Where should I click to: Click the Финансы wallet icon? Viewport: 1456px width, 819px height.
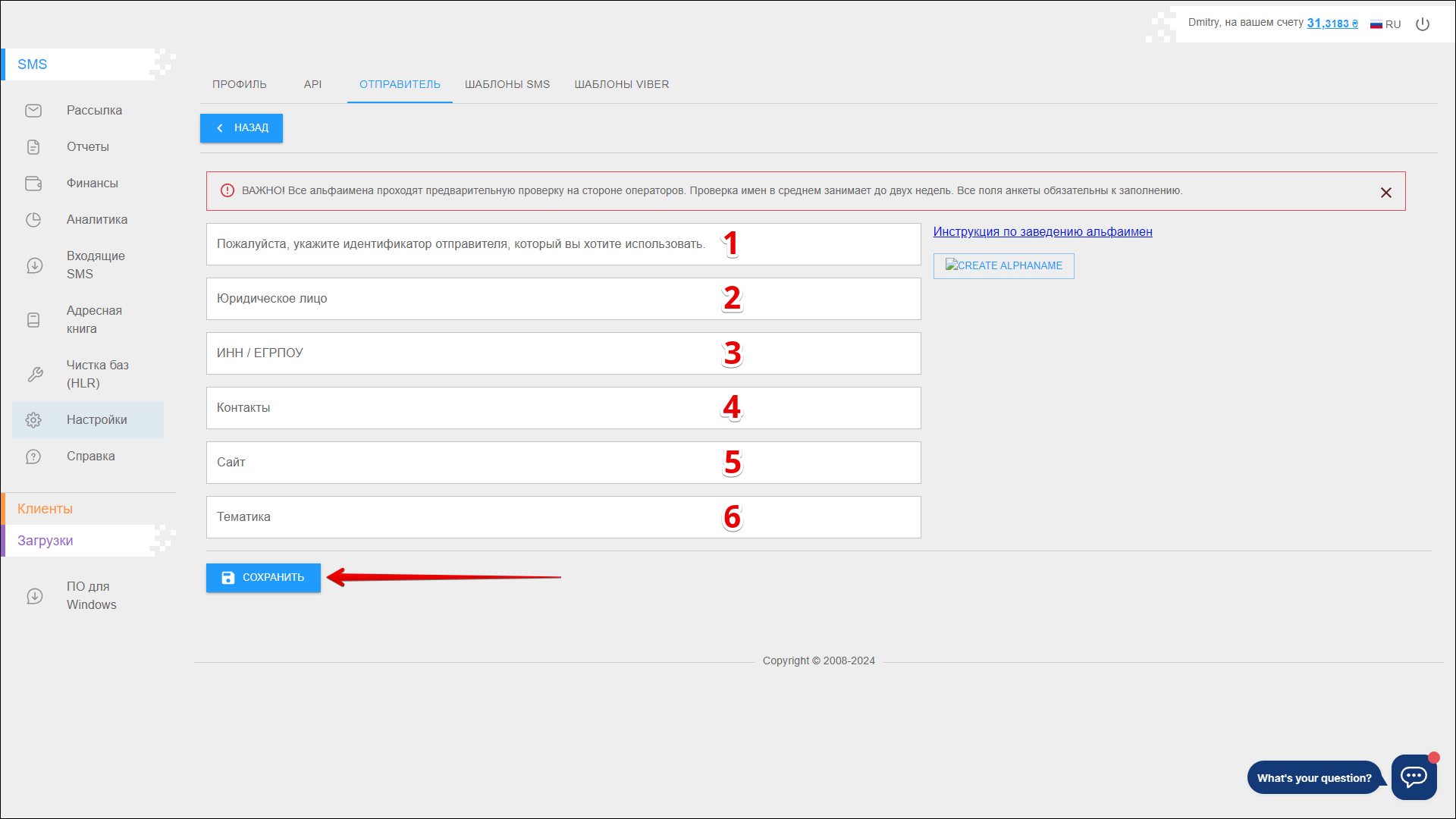tap(33, 184)
